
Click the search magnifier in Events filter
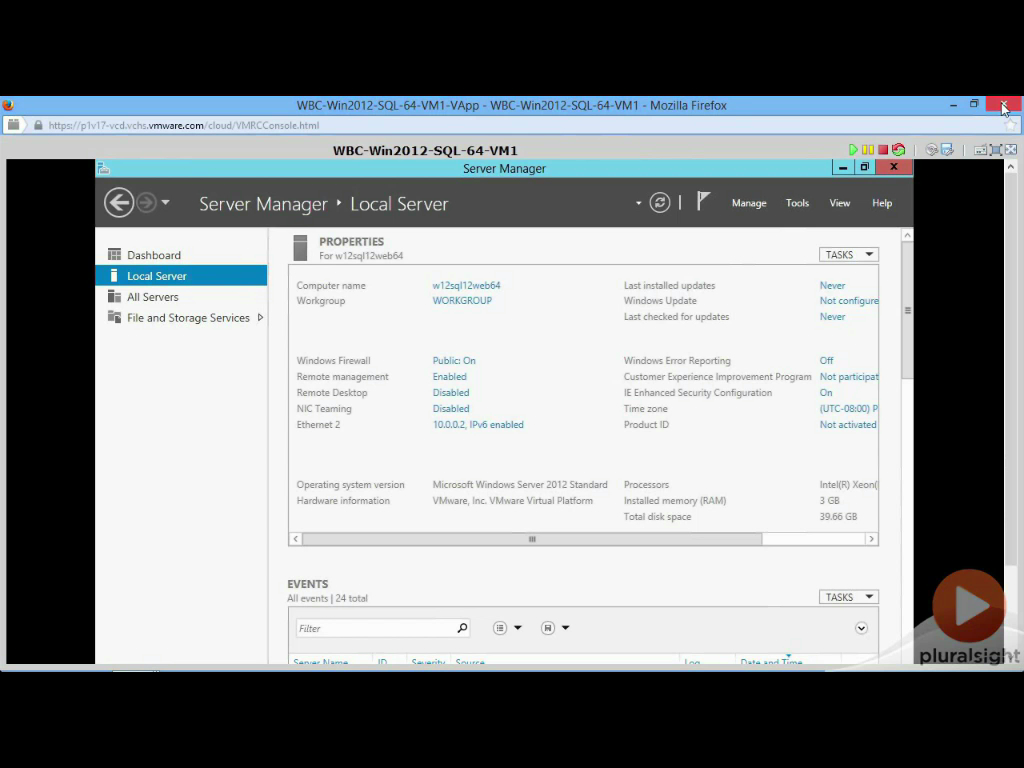coord(462,628)
